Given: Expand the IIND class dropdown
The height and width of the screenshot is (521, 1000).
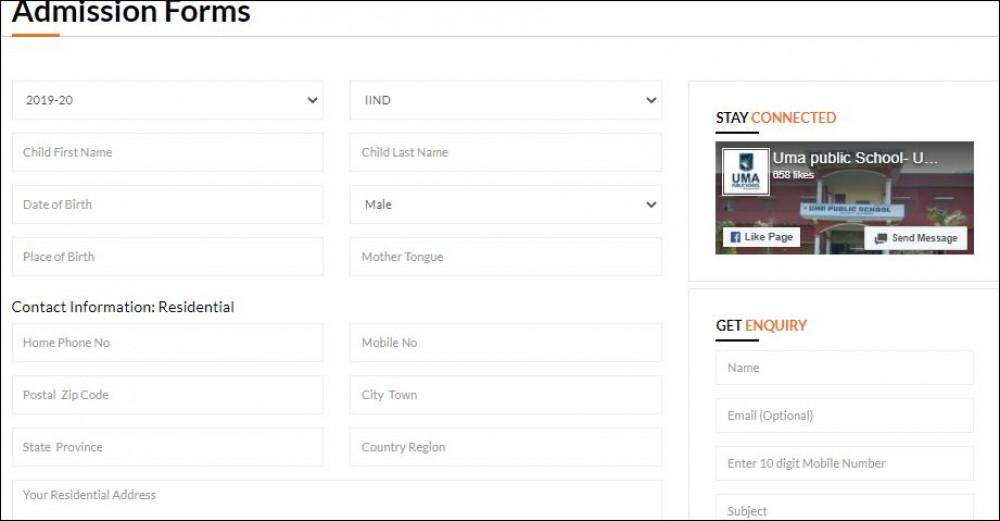Looking at the screenshot, I should [x=505, y=100].
